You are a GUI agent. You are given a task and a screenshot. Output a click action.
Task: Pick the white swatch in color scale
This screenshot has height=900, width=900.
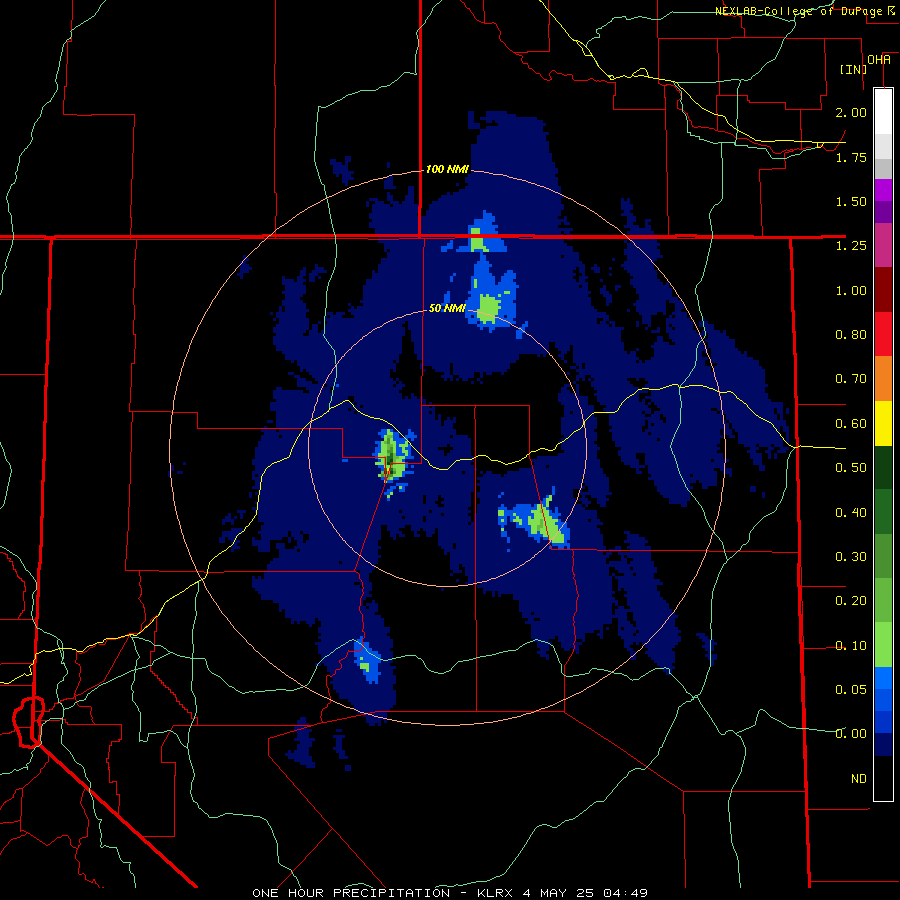point(883,112)
